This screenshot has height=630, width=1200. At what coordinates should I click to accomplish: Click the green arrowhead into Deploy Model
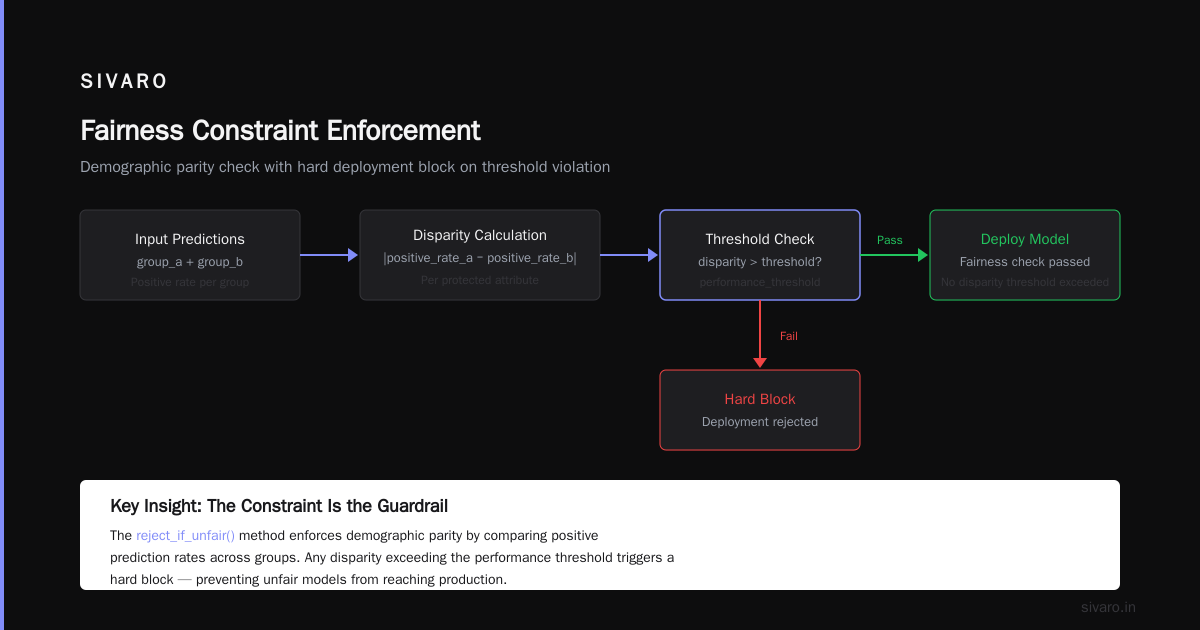click(922, 255)
